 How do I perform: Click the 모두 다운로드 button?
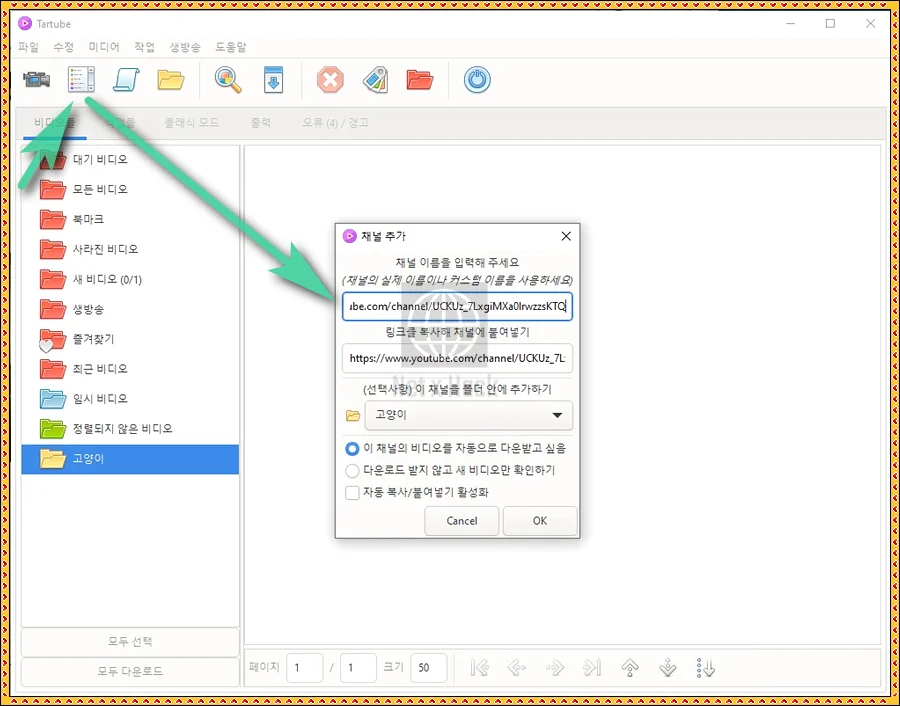130,671
